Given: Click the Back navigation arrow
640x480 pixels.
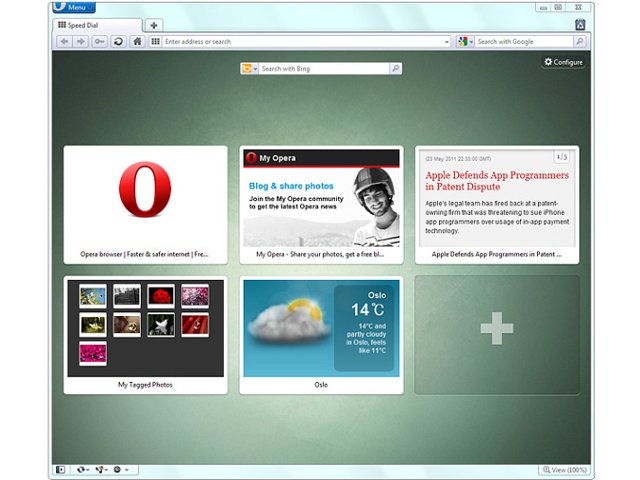Looking at the screenshot, I should [x=64, y=42].
